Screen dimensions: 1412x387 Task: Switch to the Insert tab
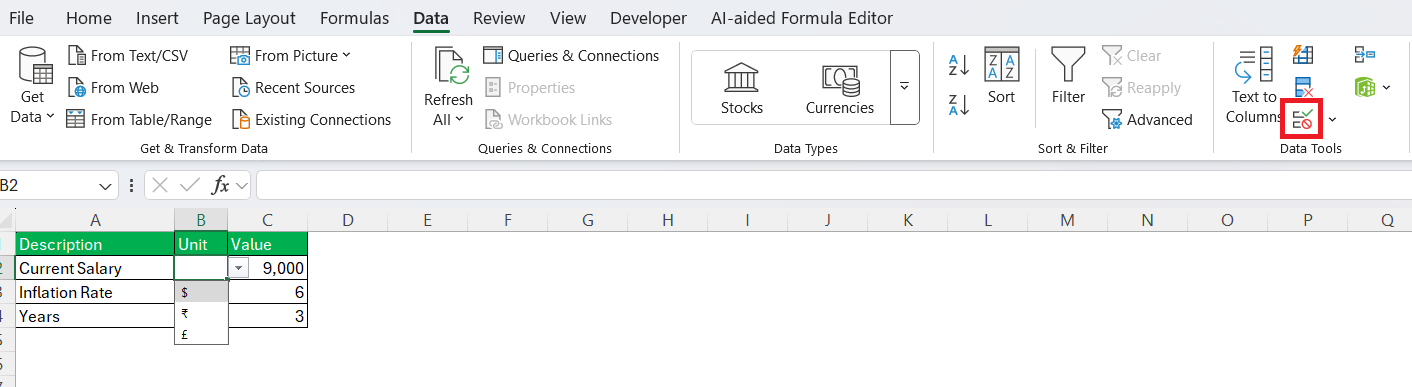pos(157,18)
